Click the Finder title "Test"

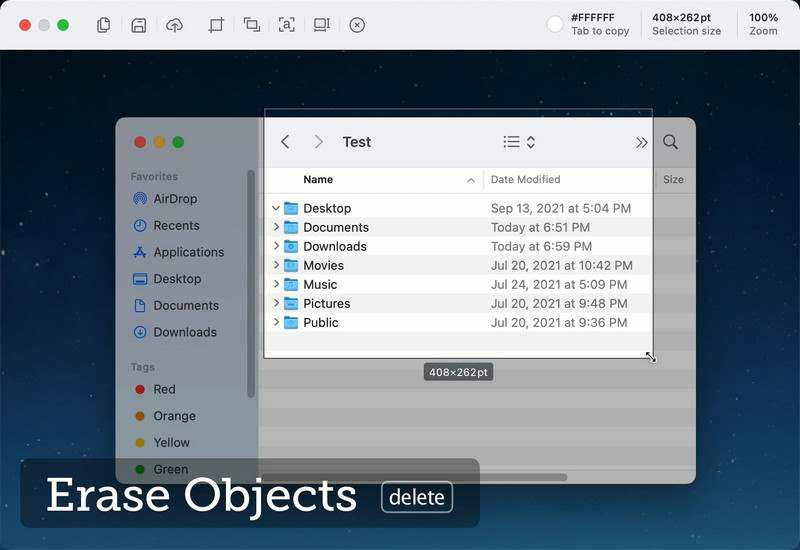tap(357, 142)
